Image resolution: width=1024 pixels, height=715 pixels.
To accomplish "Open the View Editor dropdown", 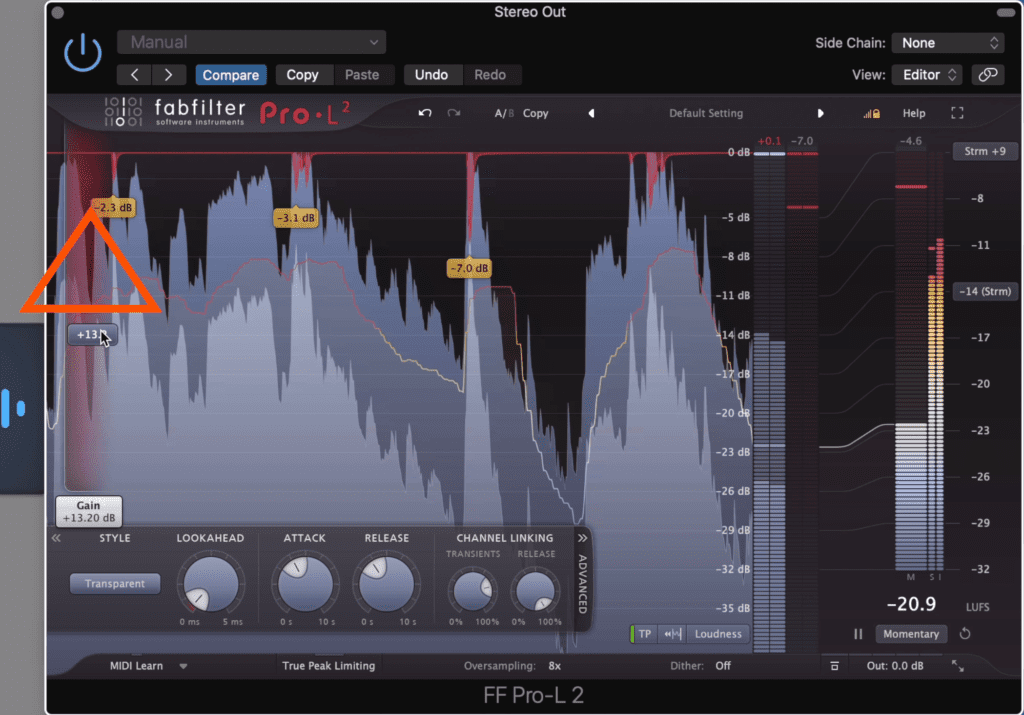I will (928, 75).
